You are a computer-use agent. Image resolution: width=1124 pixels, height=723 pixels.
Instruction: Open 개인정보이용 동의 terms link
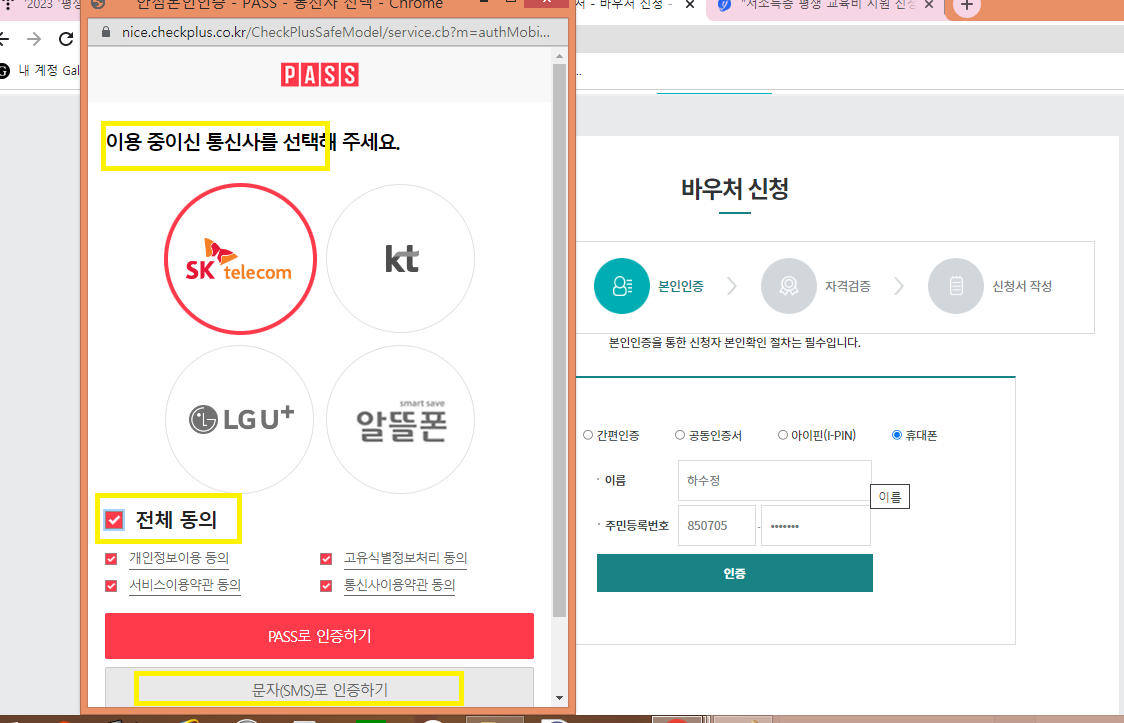pyautogui.click(x=179, y=558)
